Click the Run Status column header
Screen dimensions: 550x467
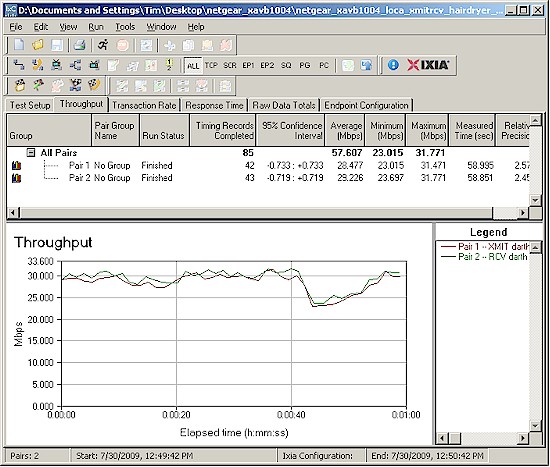coord(164,130)
